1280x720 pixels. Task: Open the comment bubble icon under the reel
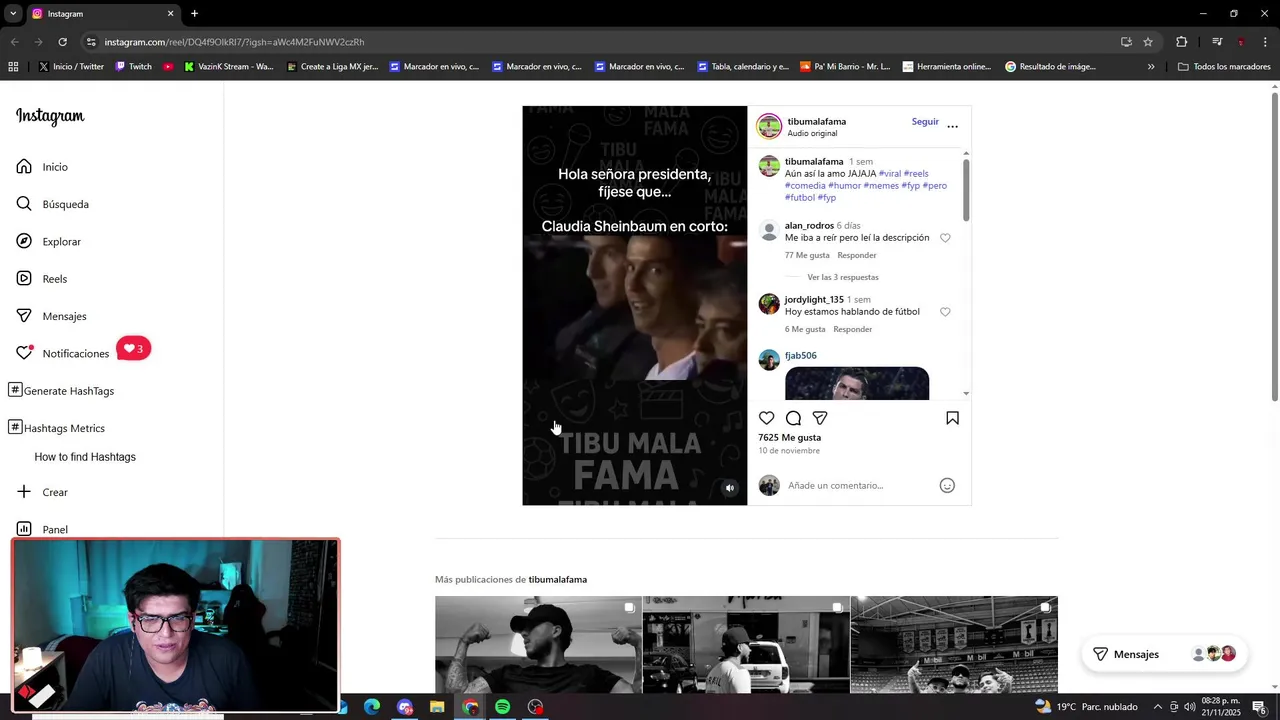tap(793, 418)
